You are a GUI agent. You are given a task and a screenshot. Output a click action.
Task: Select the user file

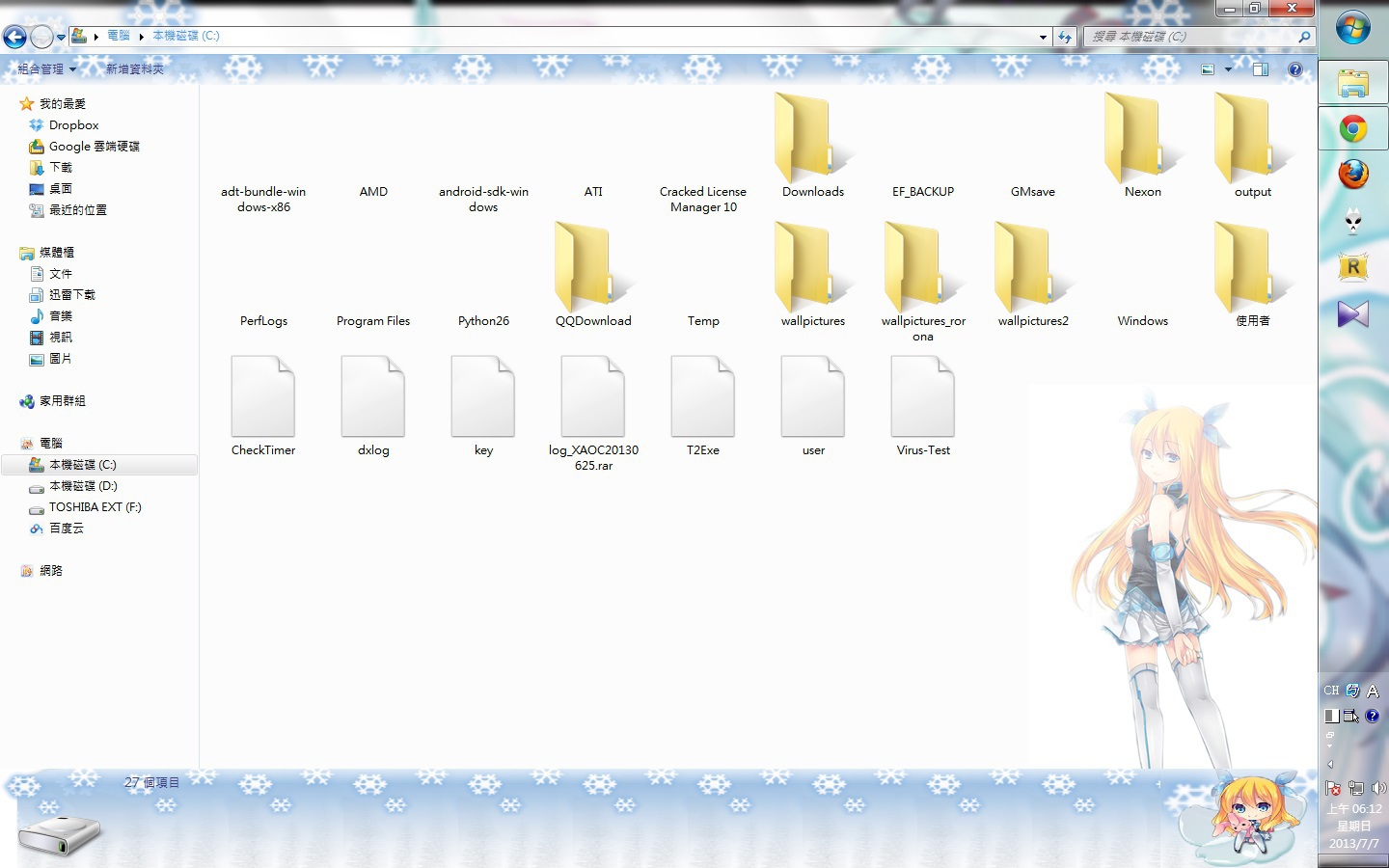tap(813, 405)
